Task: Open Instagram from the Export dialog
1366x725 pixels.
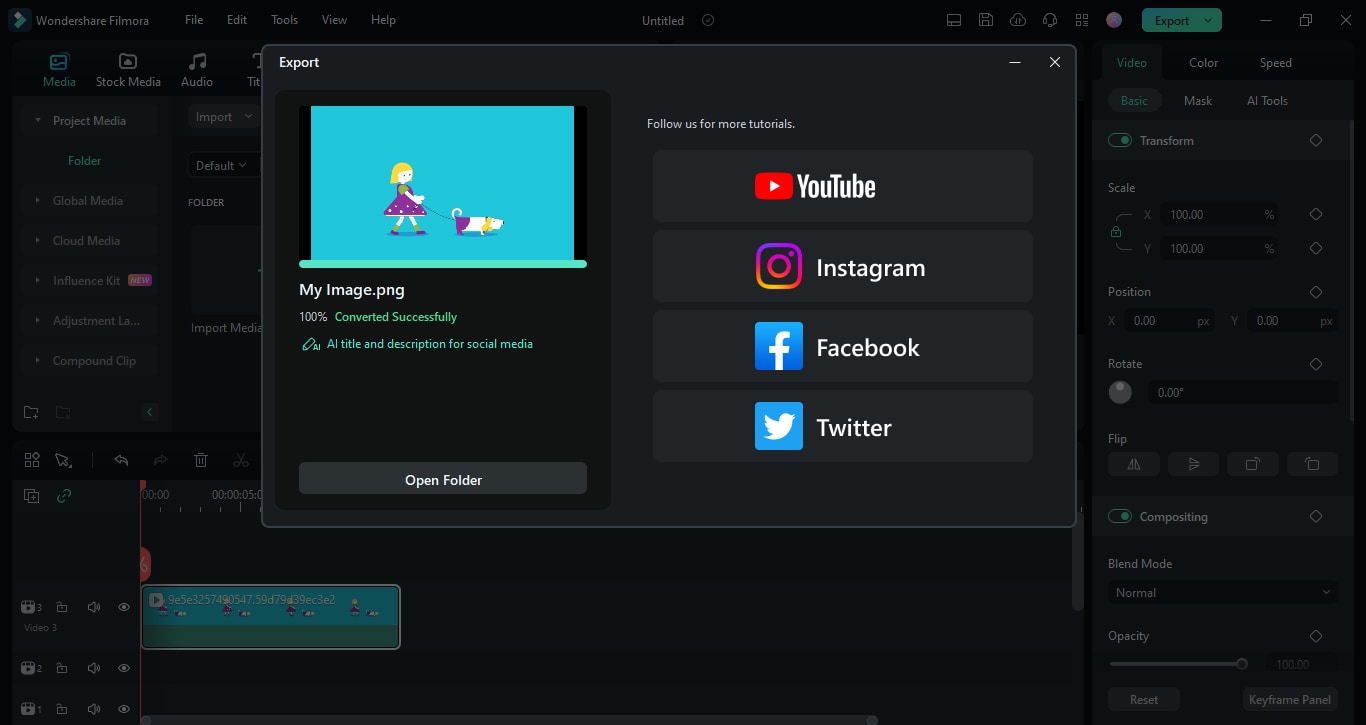Action: (x=842, y=267)
